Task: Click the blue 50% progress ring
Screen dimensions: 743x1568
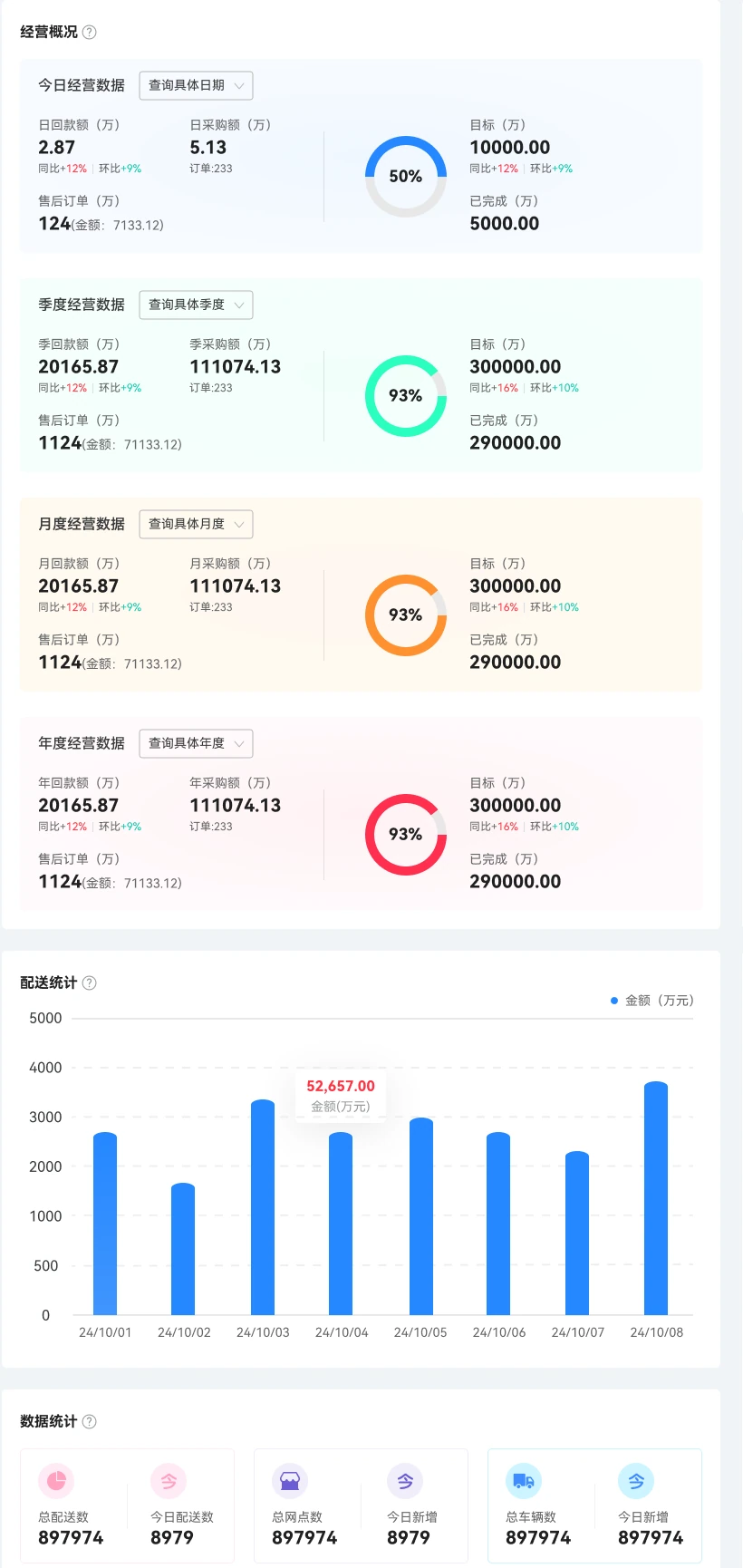Action: 406,177
